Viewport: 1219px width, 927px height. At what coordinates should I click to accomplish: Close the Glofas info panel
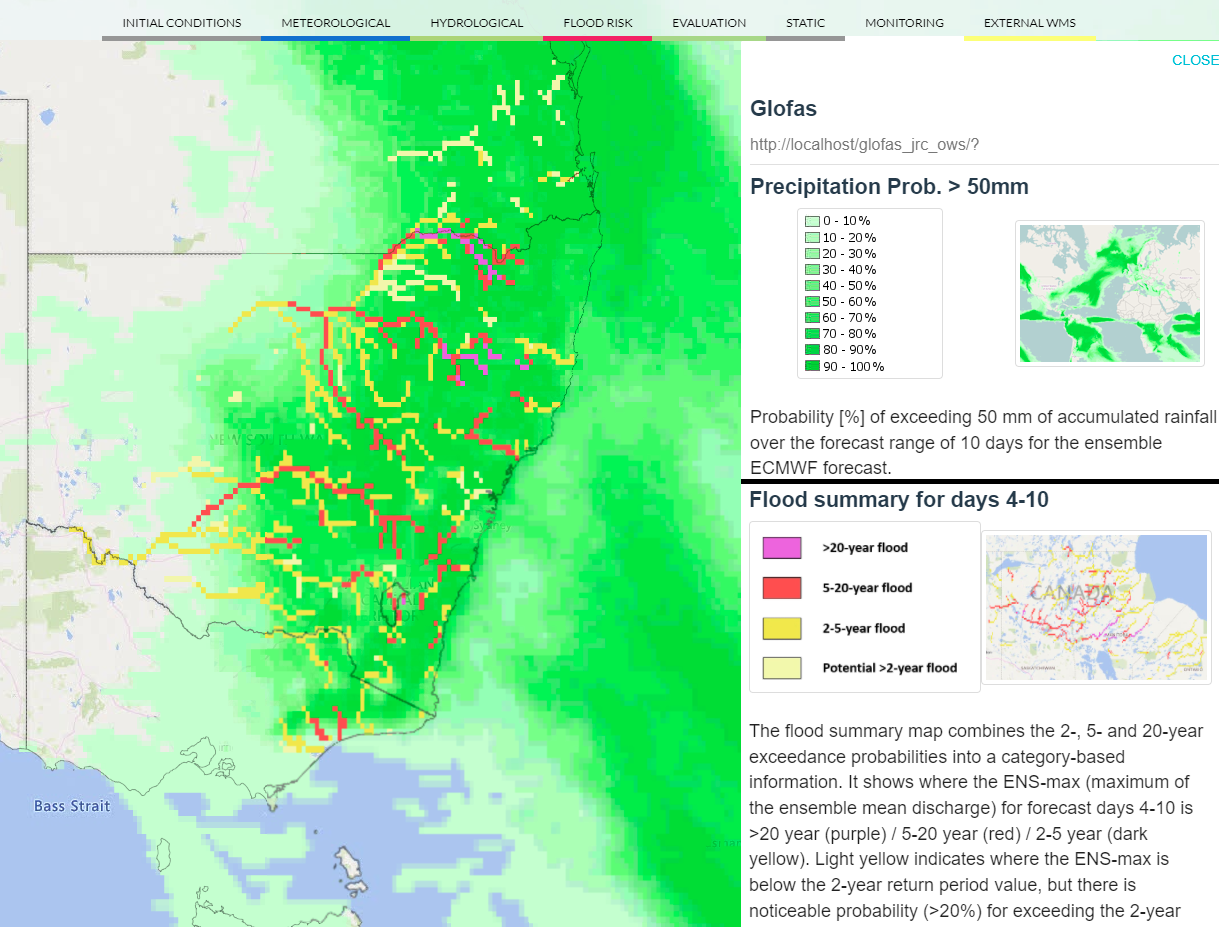[x=1195, y=60]
